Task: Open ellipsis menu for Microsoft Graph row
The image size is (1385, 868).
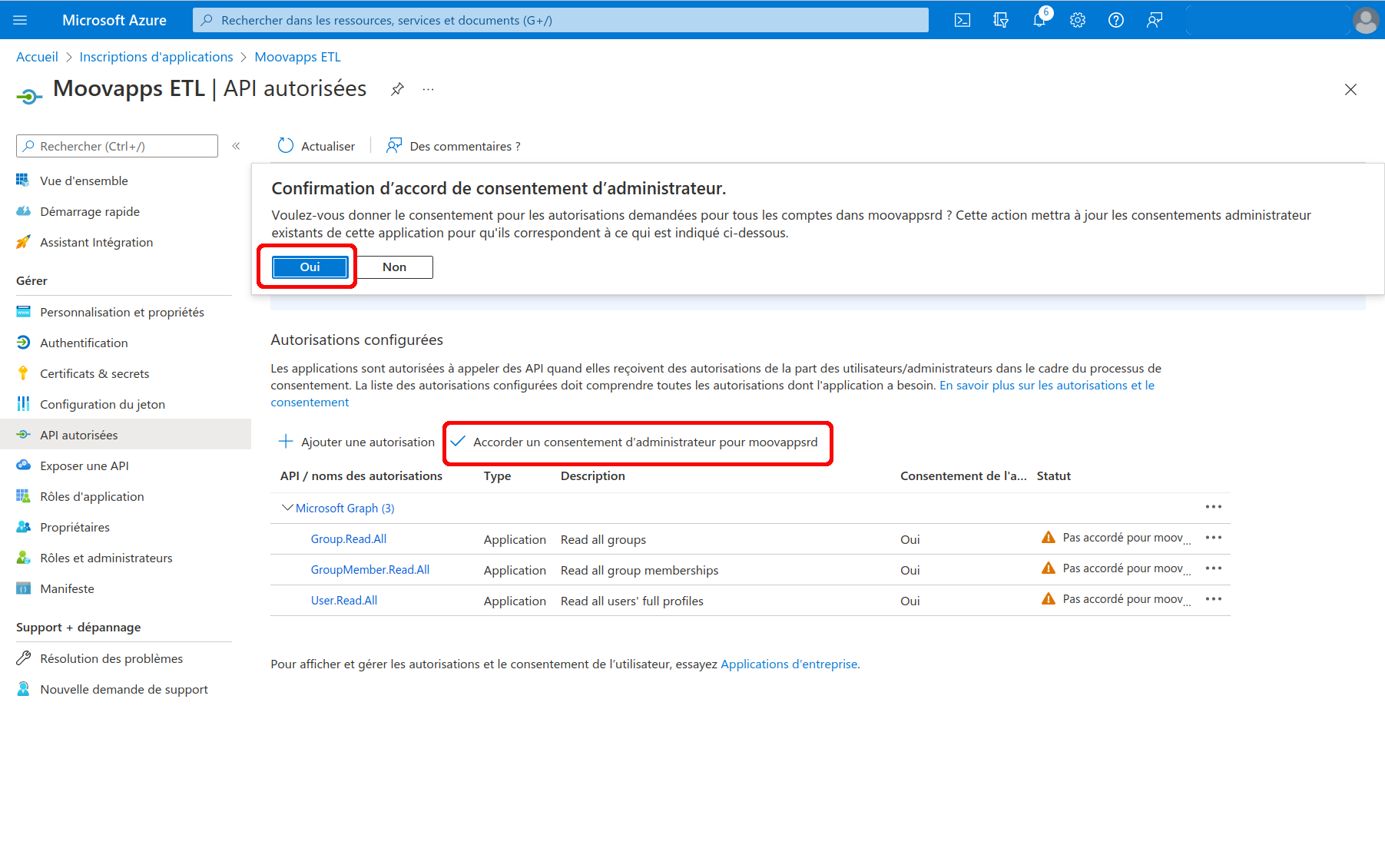Action: pos(1214,507)
